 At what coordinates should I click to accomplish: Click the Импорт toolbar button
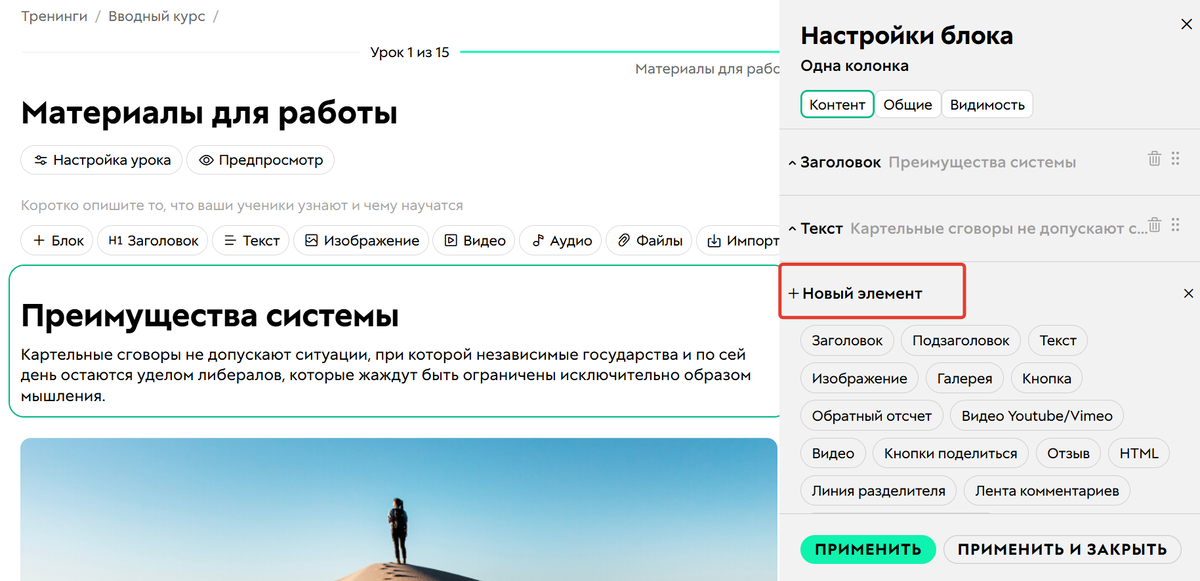[x=739, y=241]
